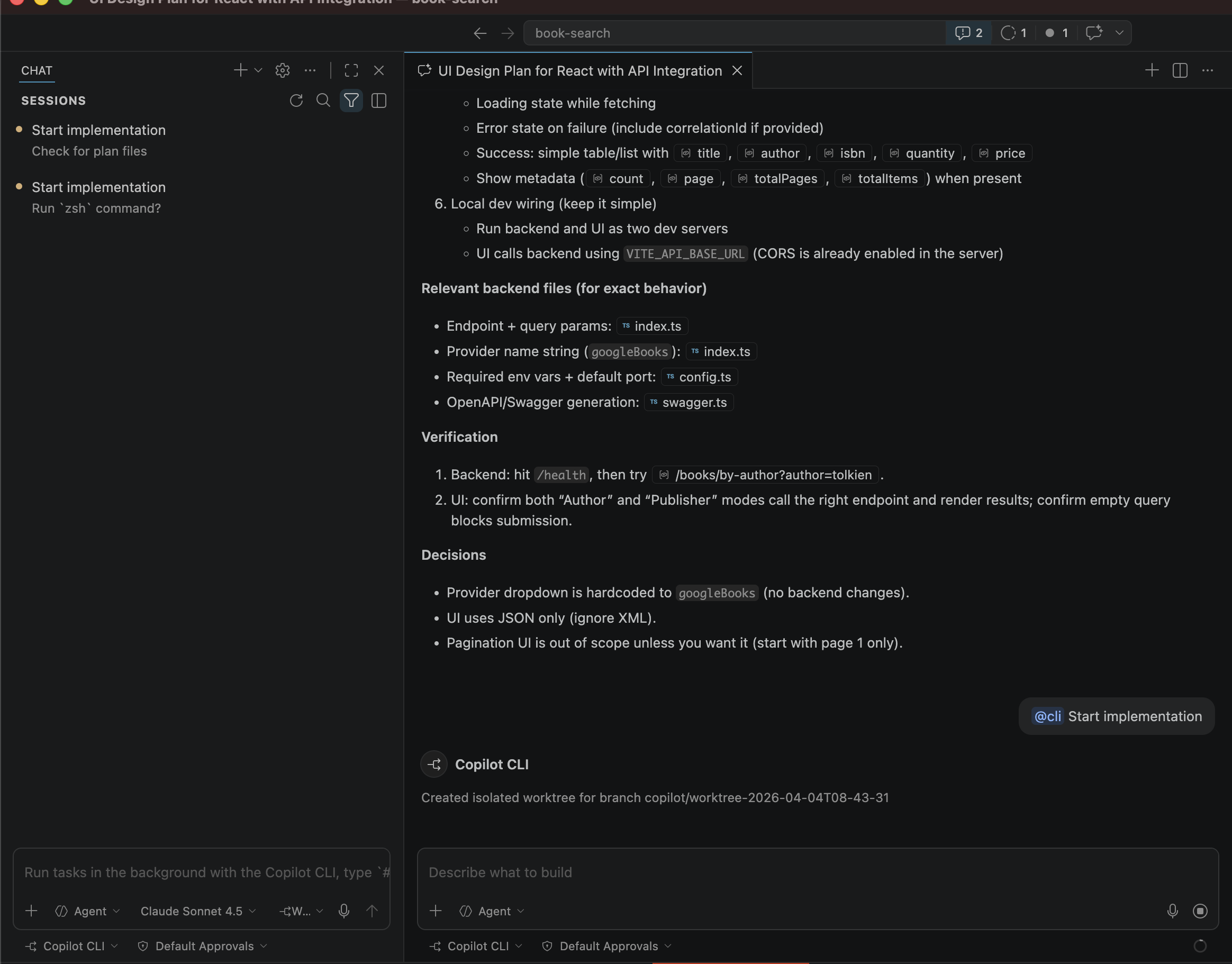Open editor more actions ellipsis
This screenshot has height=964, width=1232.
[x=1207, y=70]
